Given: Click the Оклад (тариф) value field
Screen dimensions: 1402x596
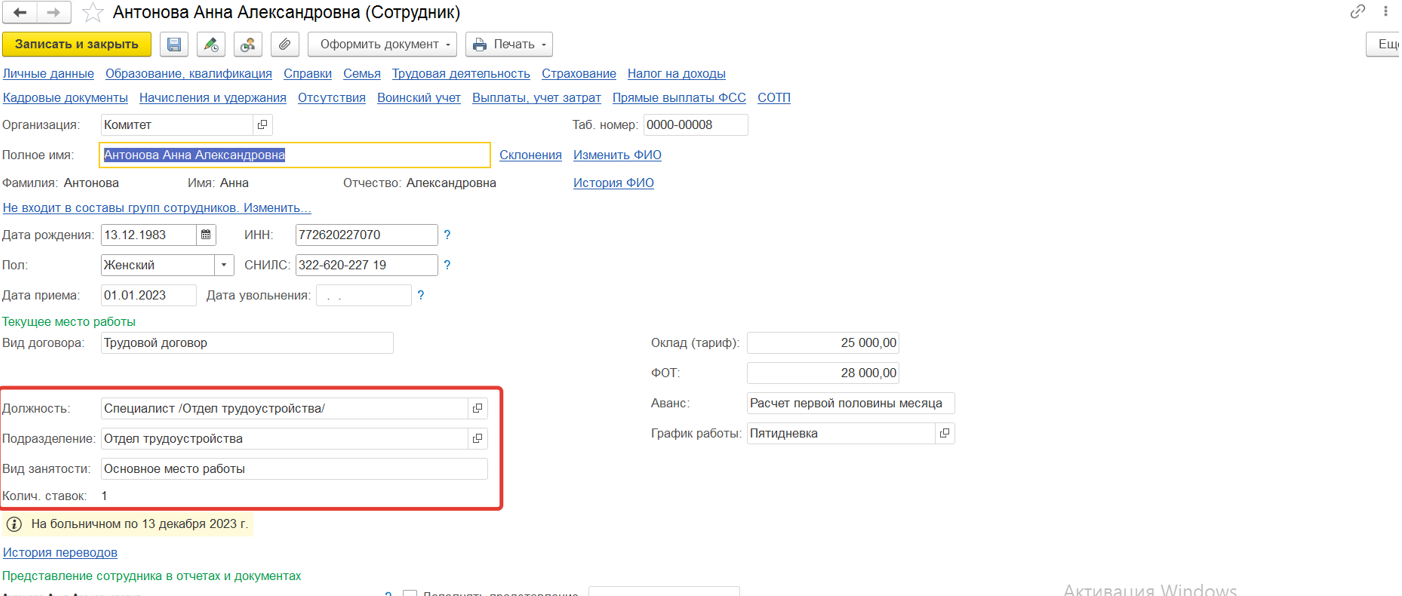Looking at the screenshot, I should click(822, 343).
